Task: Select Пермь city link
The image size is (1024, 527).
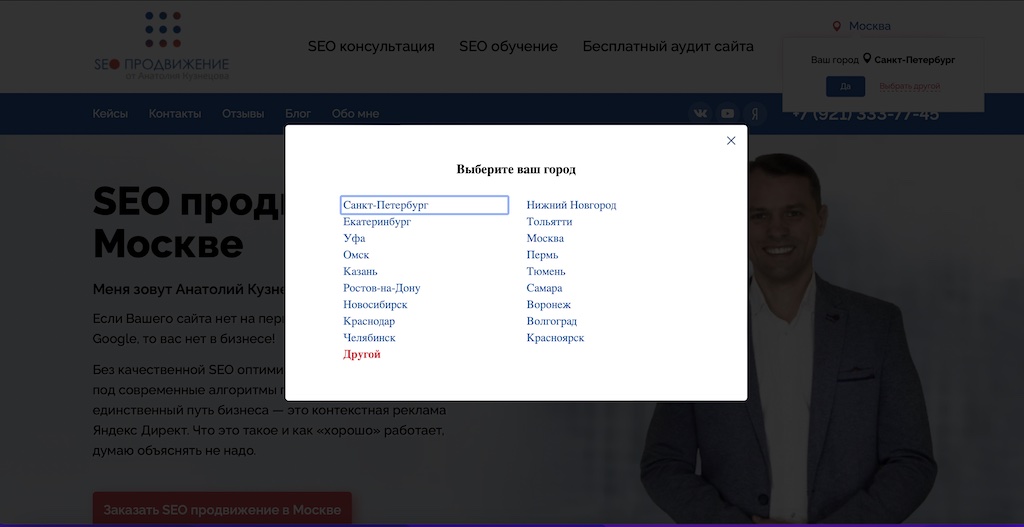Action: click(x=543, y=255)
